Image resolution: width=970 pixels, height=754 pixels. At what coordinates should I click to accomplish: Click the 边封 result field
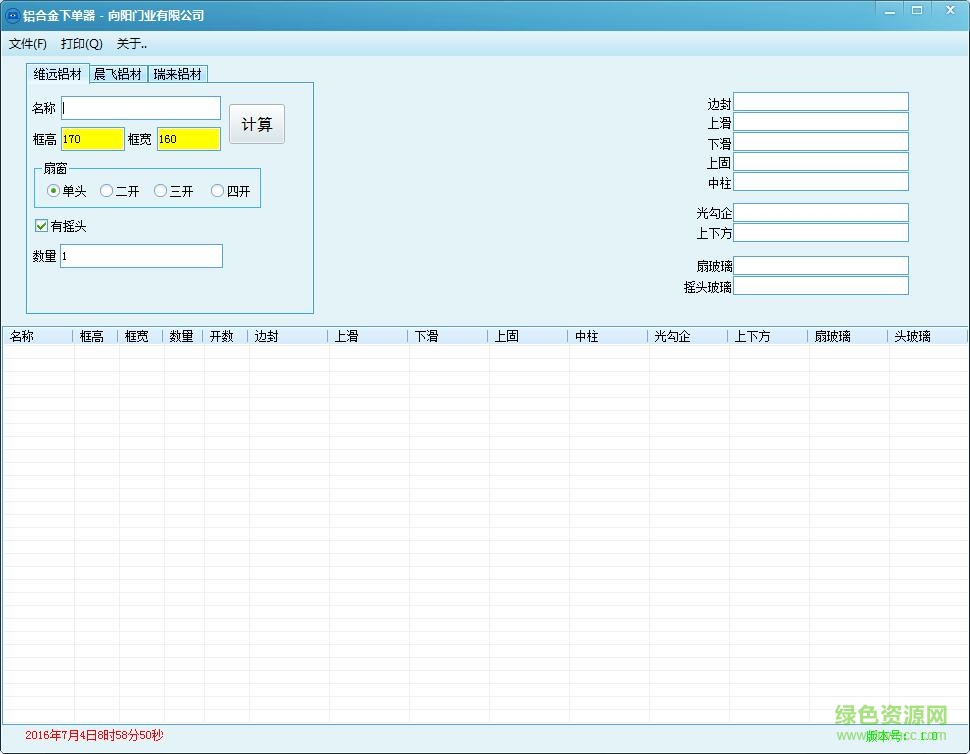point(820,101)
